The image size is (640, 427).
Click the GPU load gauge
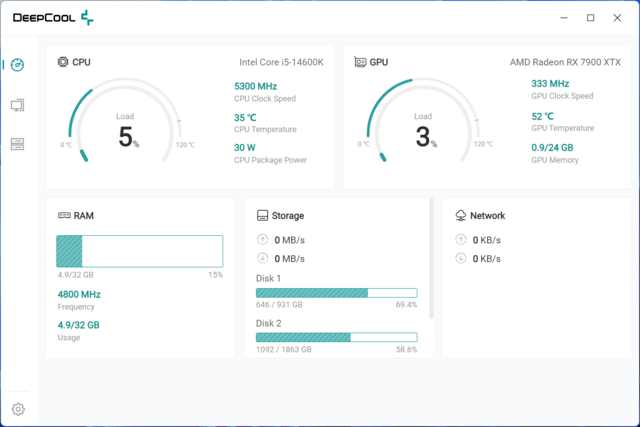click(x=423, y=120)
